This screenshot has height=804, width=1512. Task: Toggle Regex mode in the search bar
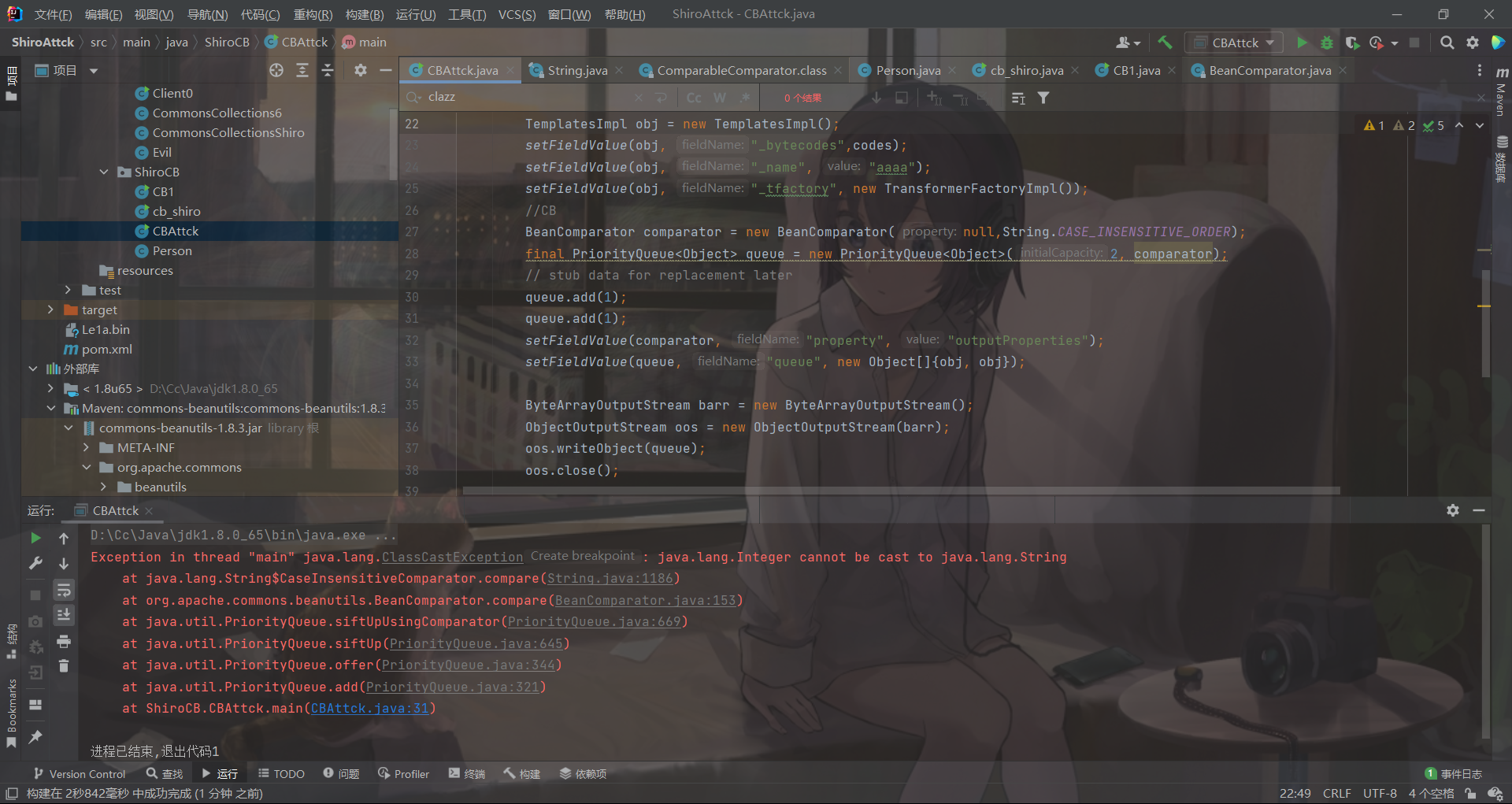[x=745, y=98]
